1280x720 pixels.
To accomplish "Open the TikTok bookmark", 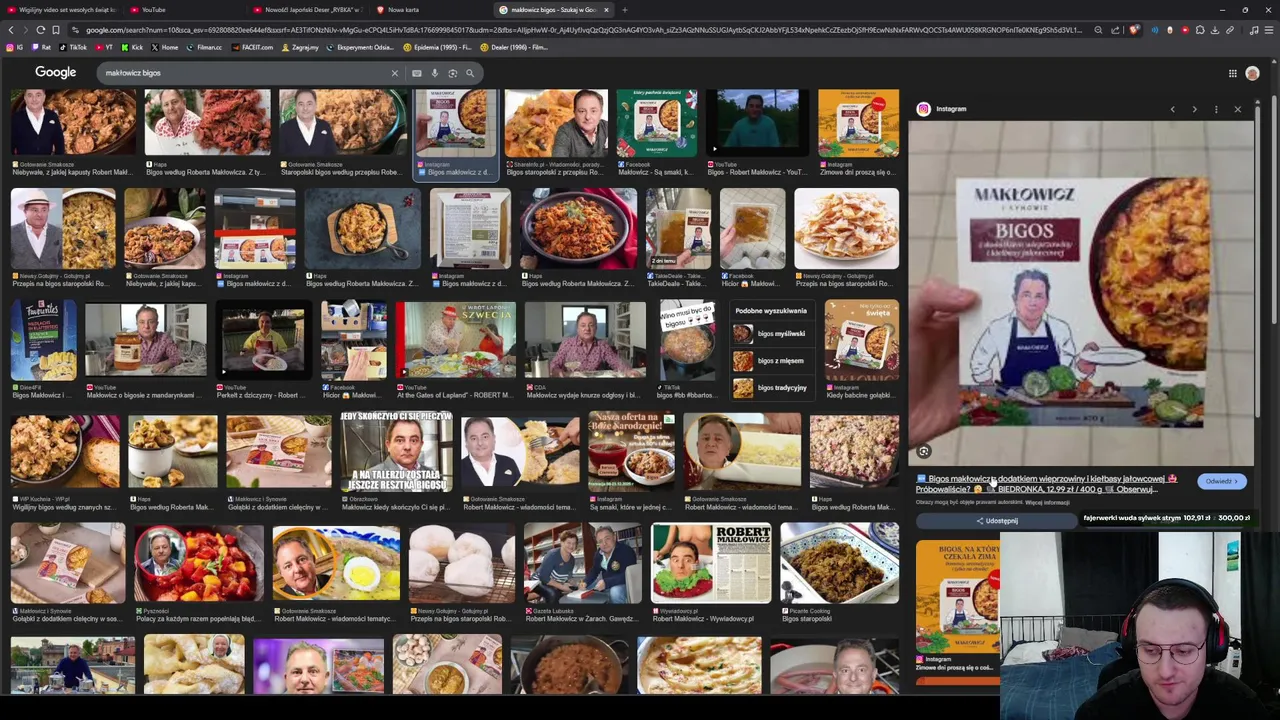I will coord(74,47).
